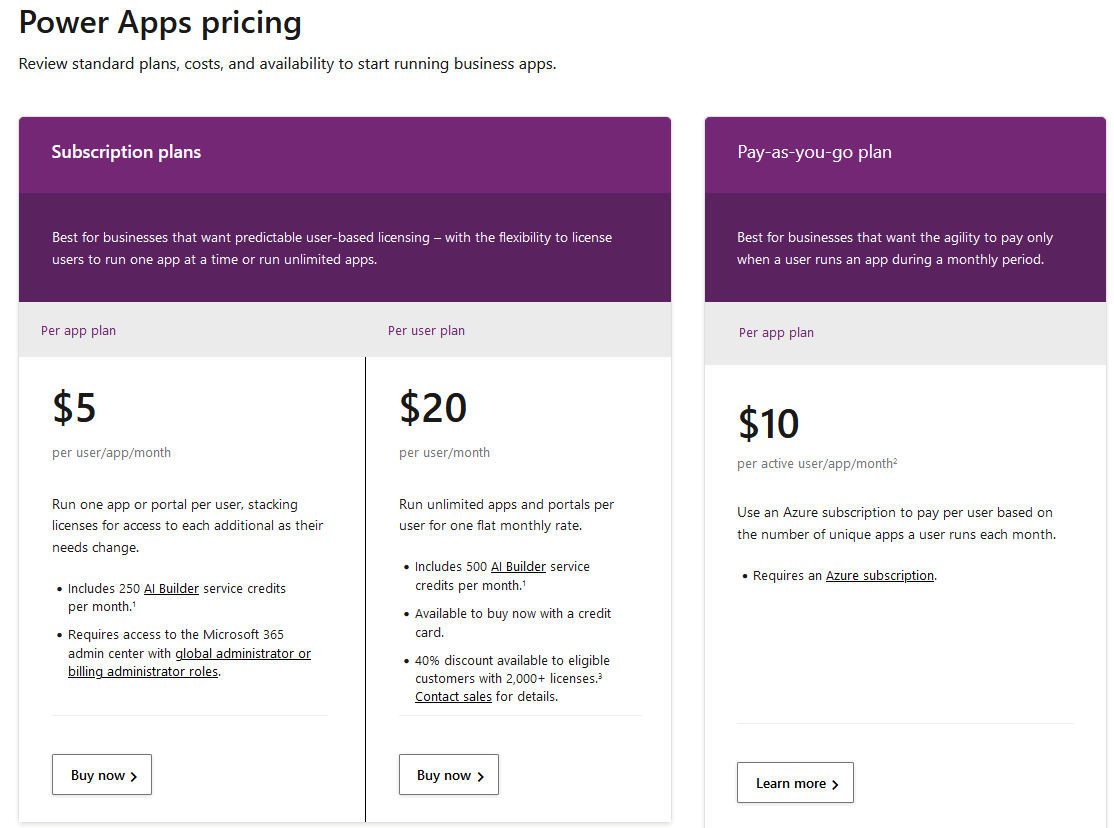Click the $20 price text
Image resolution: width=1114 pixels, height=828 pixels.
(x=433, y=408)
